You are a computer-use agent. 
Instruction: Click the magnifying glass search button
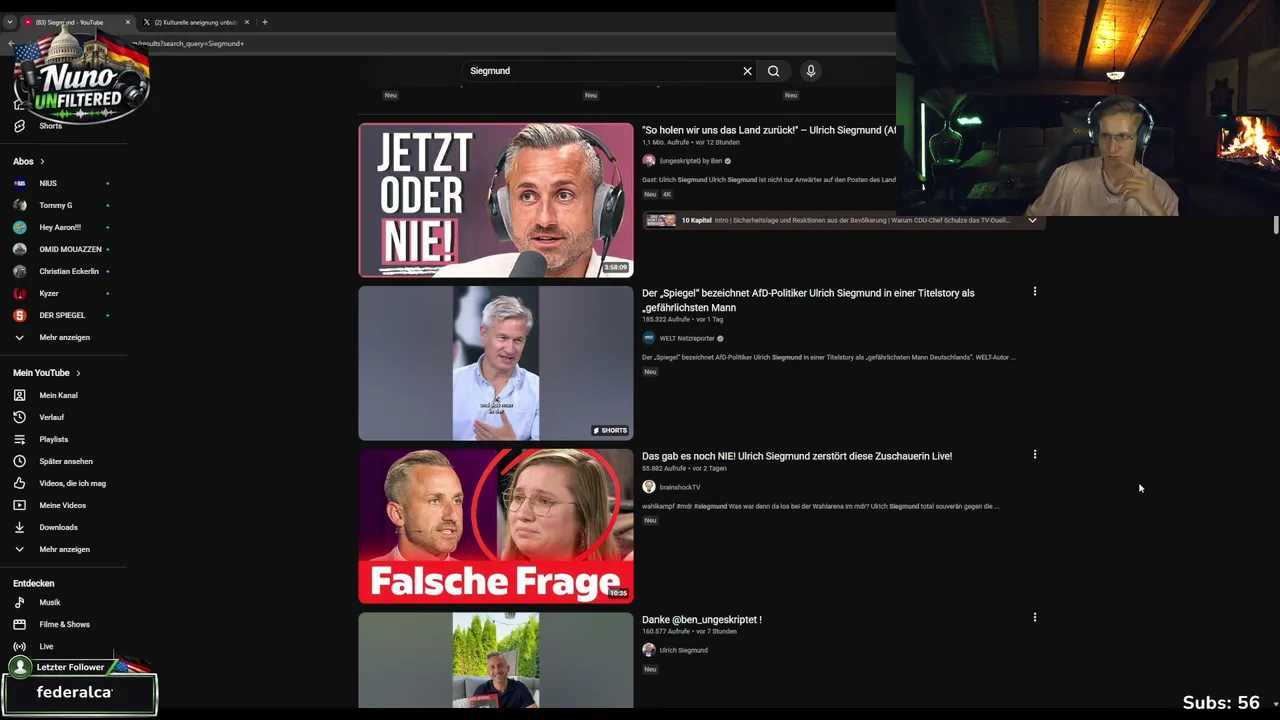pyautogui.click(x=773, y=71)
